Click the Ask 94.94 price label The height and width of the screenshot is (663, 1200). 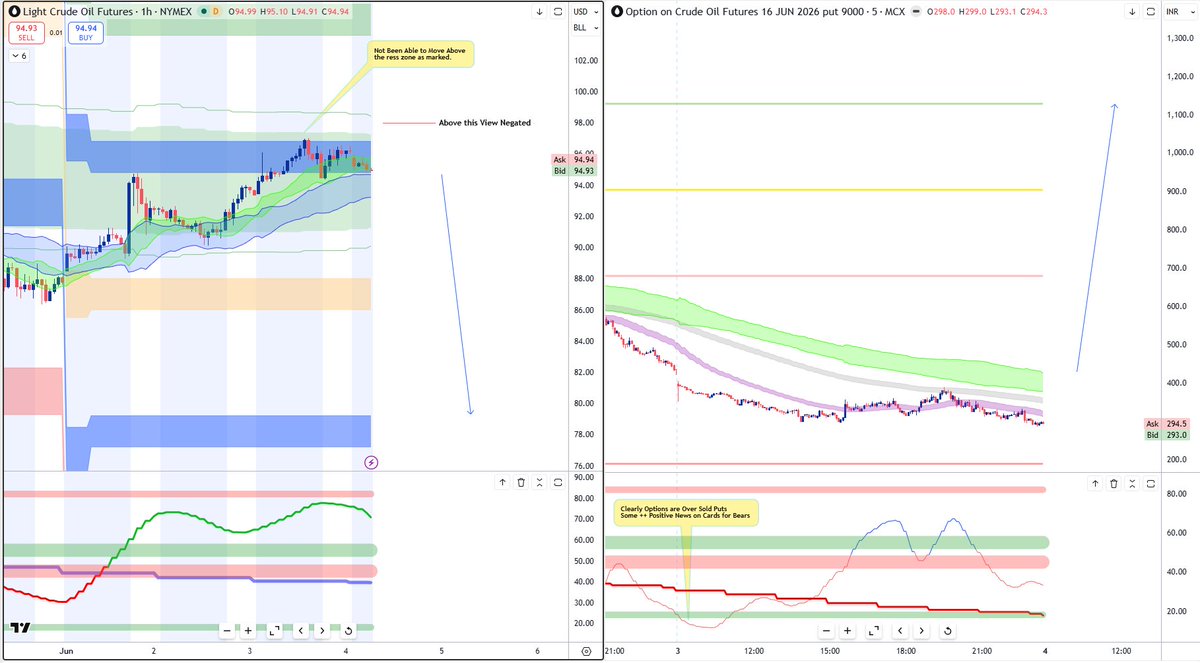click(x=575, y=160)
